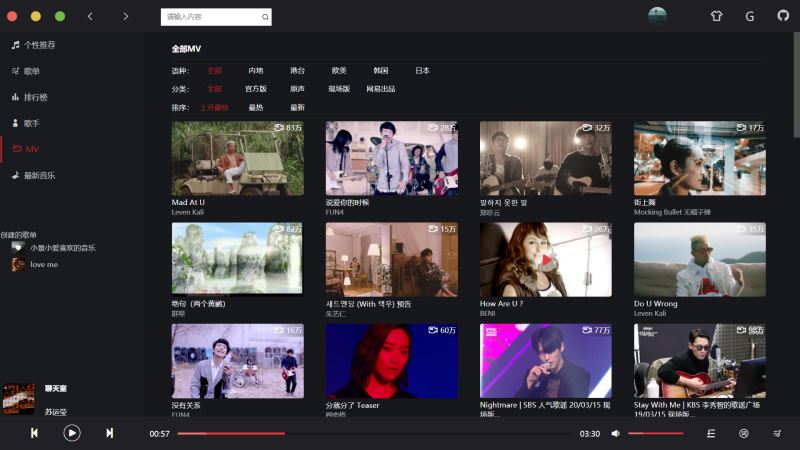Image resolution: width=800 pixels, height=450 pixels.
Task: Filter category by 原声
Action: point(297,89)
